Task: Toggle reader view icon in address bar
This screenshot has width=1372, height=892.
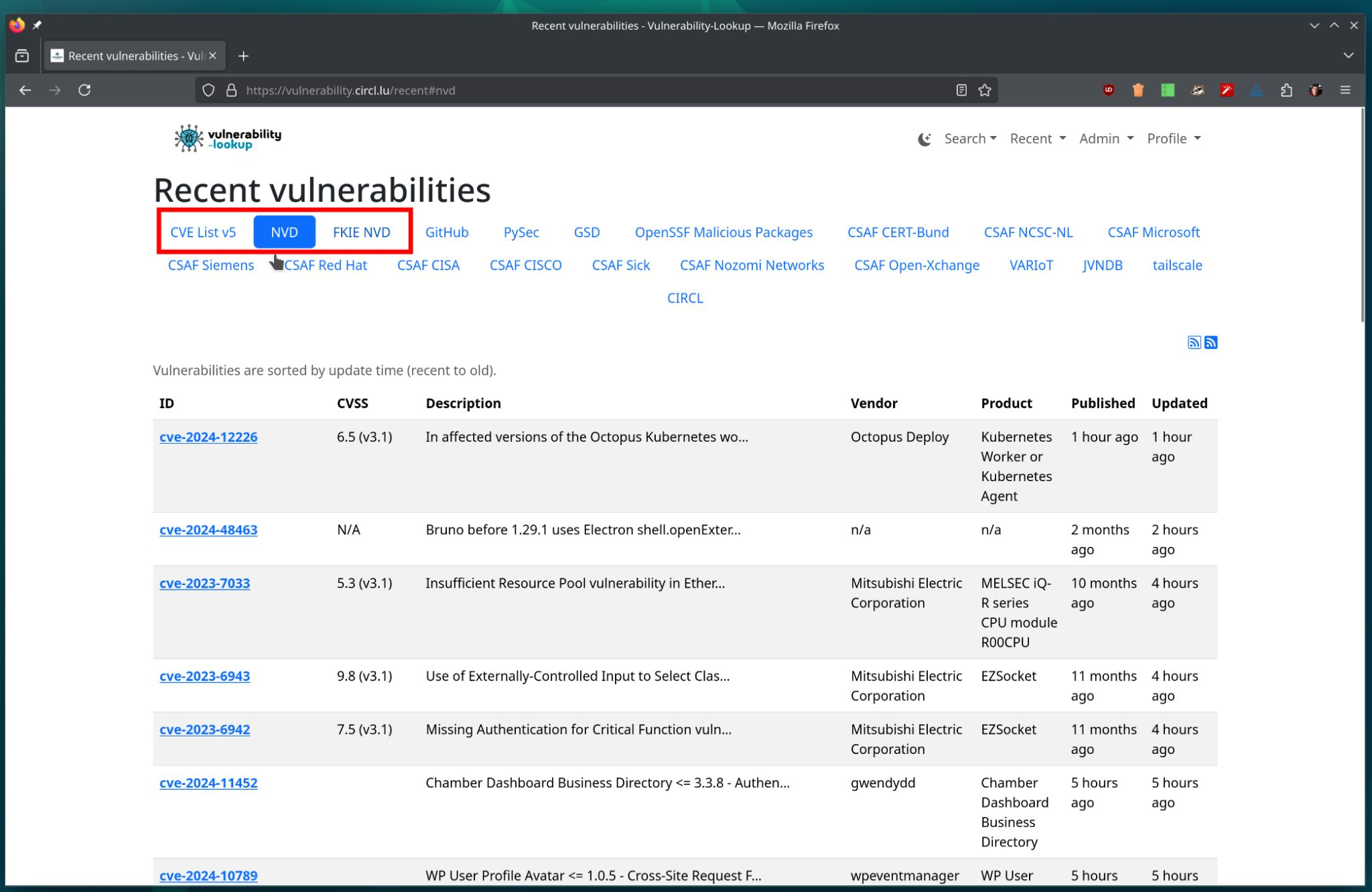Action: (961, 90)
